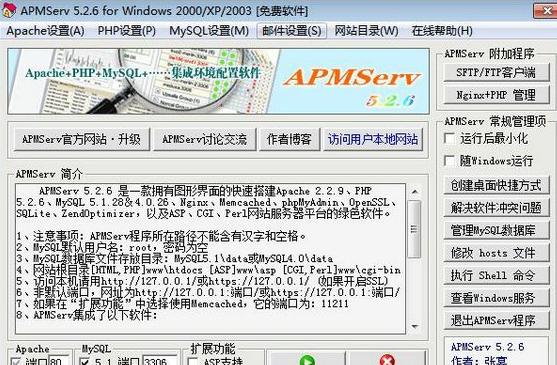The height and width of the screenshot is (365, 557).
Task: Click the line mentioning Memcached port 11211
Action: pos(182,304)
